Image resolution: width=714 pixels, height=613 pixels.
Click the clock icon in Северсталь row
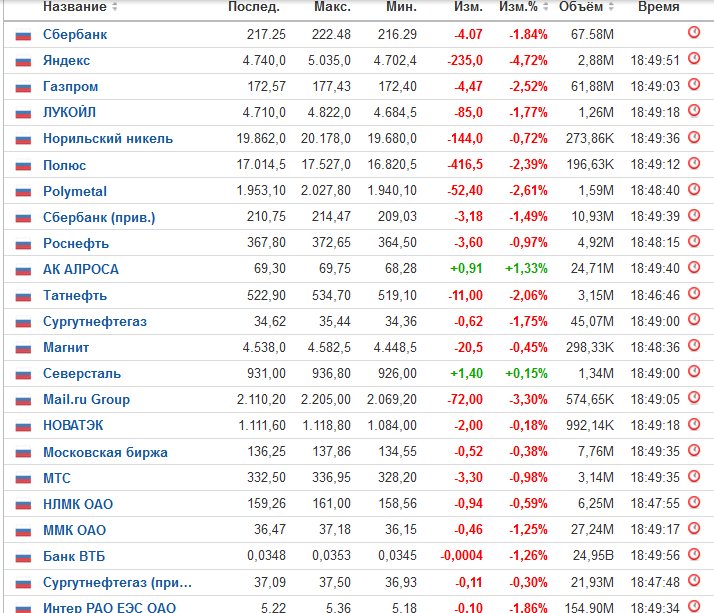(694, 371)
